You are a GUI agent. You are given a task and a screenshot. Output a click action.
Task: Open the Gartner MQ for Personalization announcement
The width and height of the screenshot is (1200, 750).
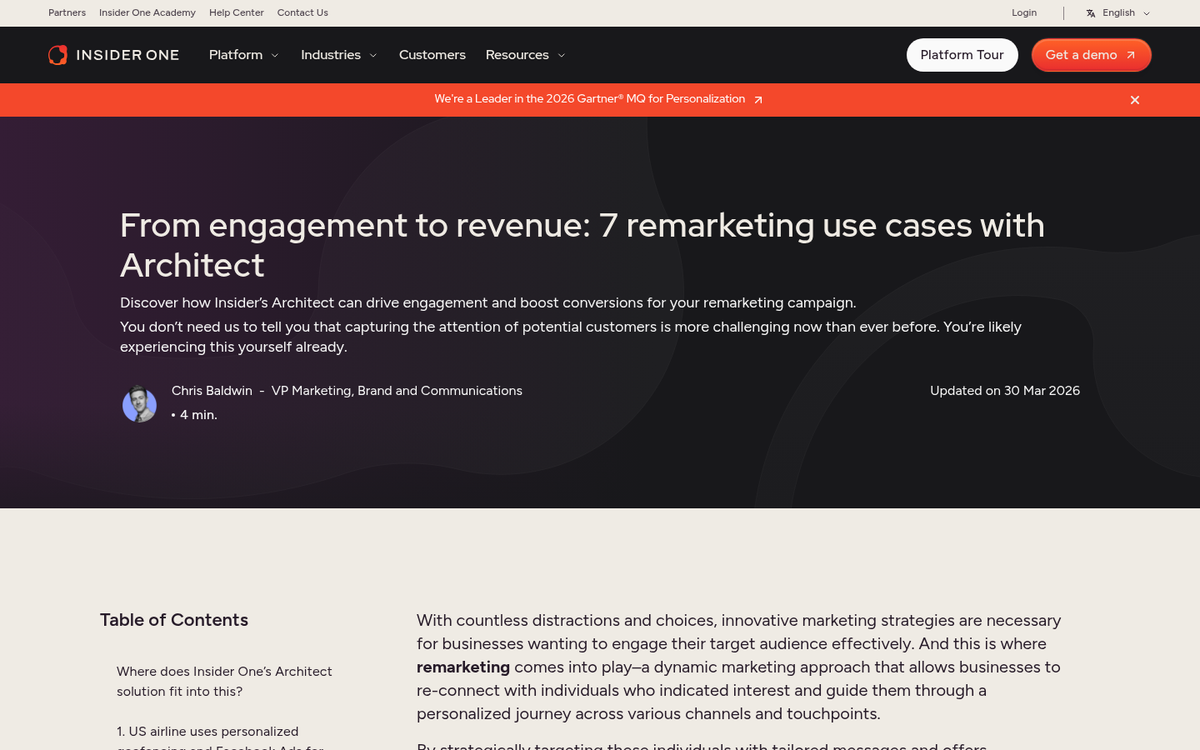[x=590, y=99]
